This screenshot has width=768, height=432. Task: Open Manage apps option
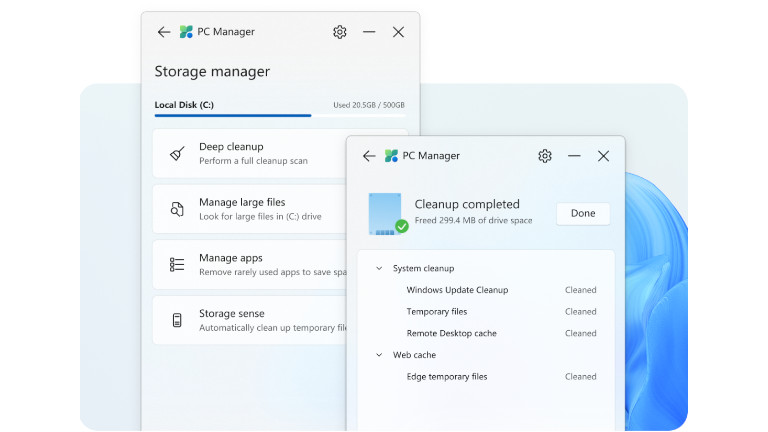coord(250,264)
